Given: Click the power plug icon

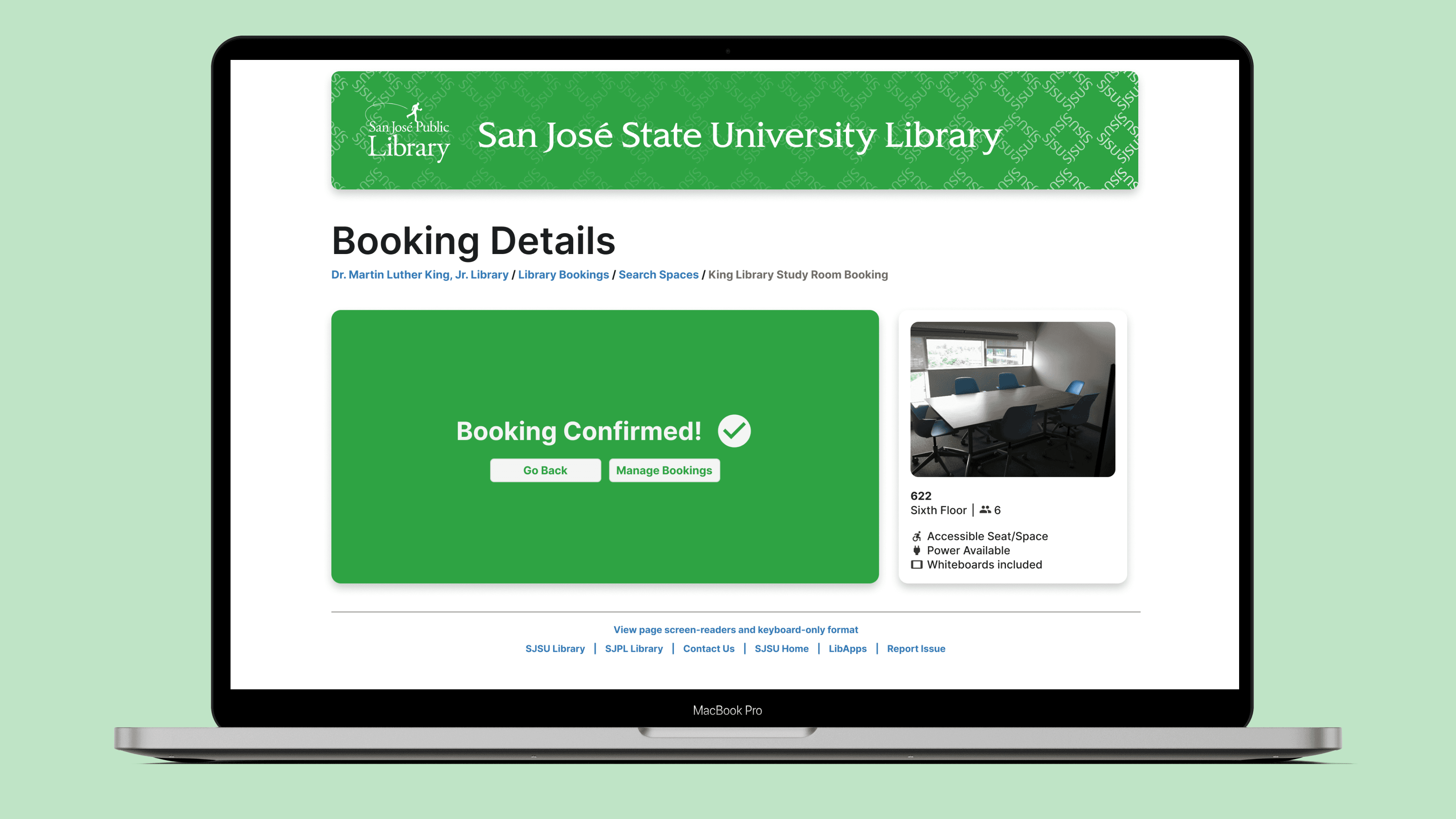Looking at the screenshot, I should click(x=916, y=550).
